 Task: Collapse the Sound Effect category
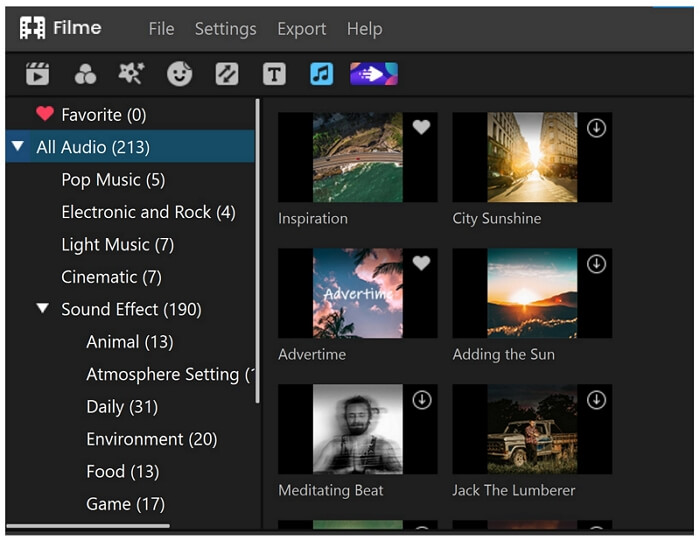[43, 309]
